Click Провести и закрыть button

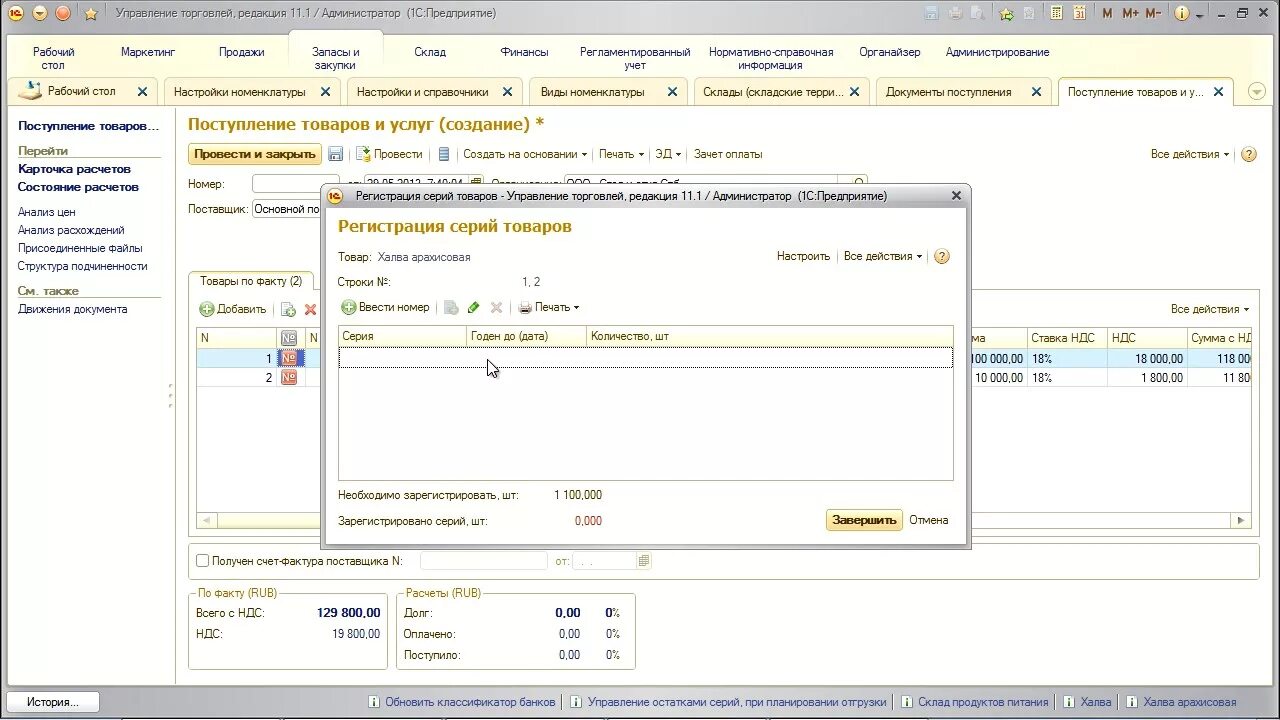click(255, 154)
